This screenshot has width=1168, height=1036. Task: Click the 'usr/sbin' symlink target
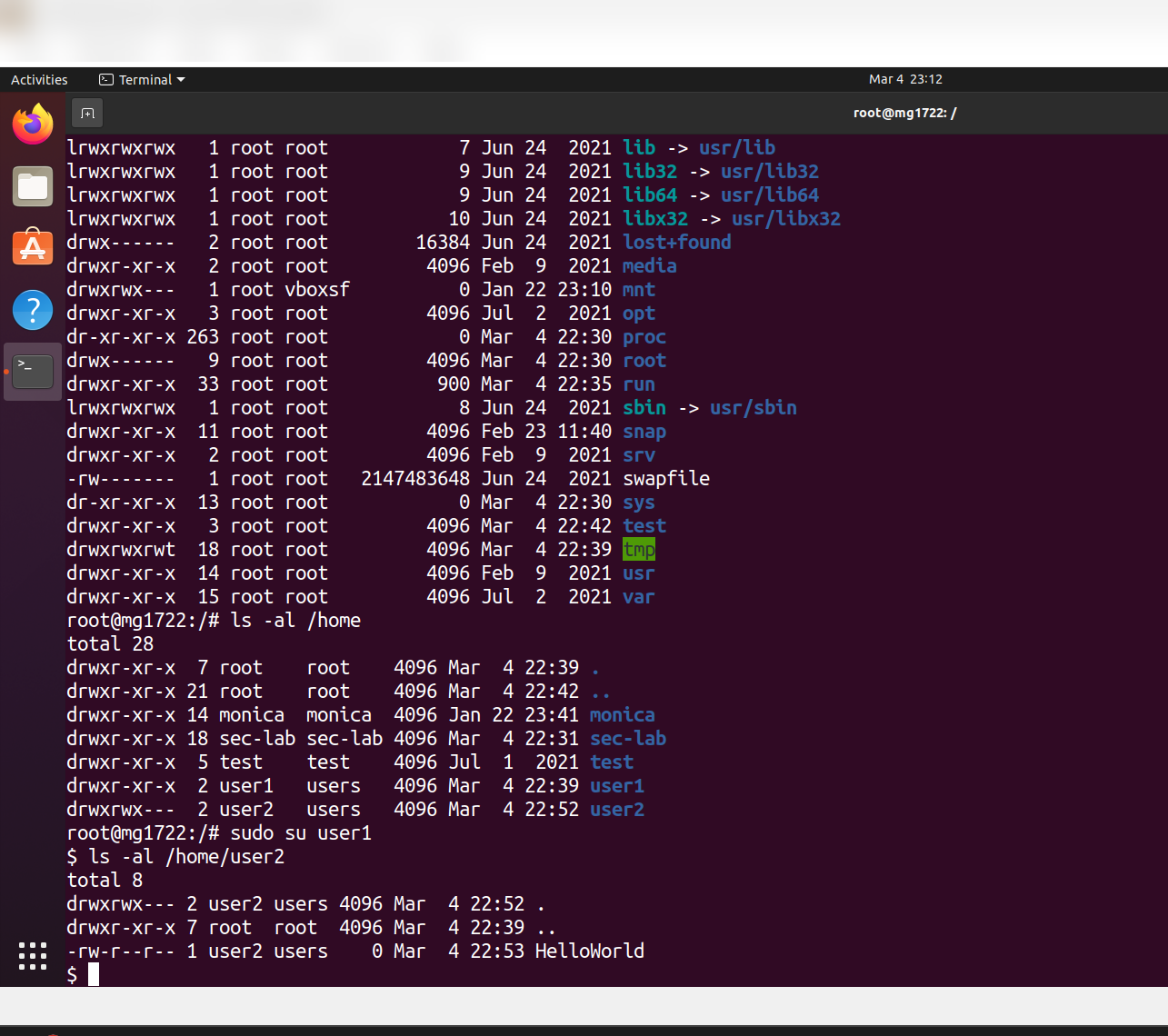click(754, 408)
